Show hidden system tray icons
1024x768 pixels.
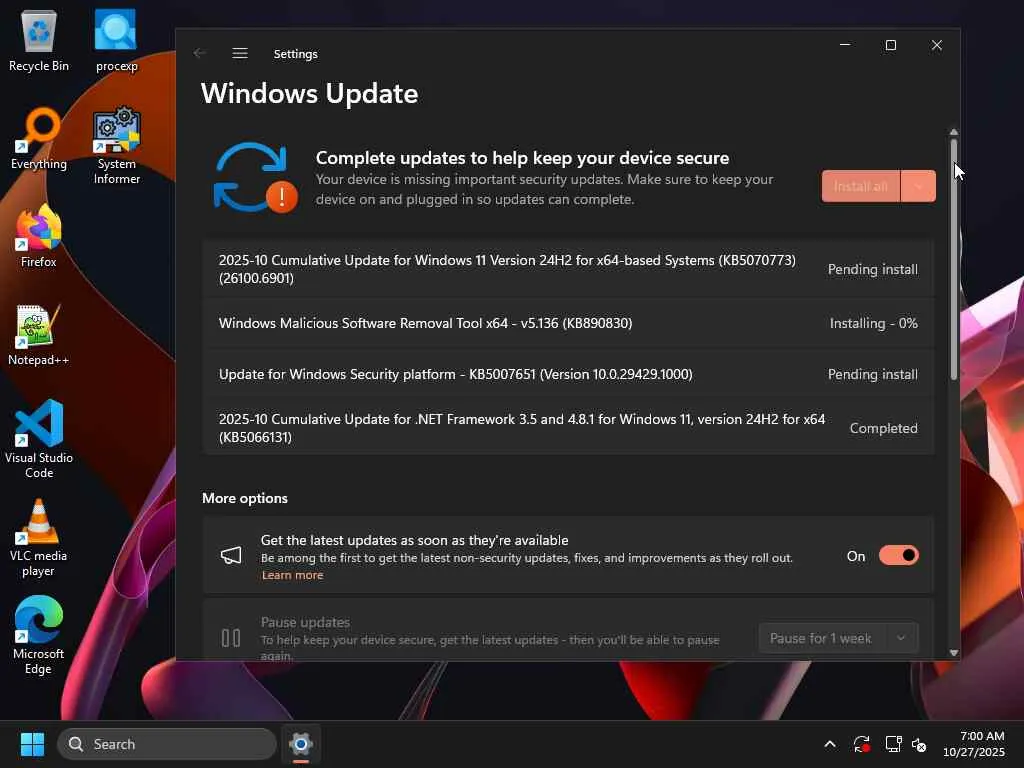pyautogui.click(x=830, y=744)
